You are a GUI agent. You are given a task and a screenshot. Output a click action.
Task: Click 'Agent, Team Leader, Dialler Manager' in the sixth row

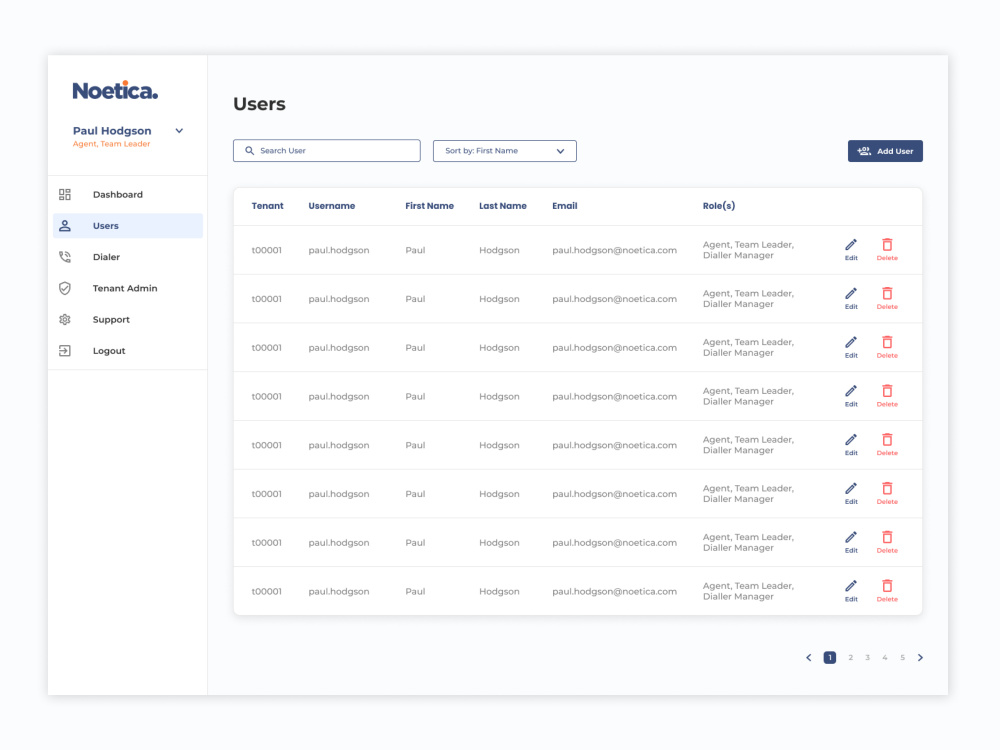pos(748,494)
